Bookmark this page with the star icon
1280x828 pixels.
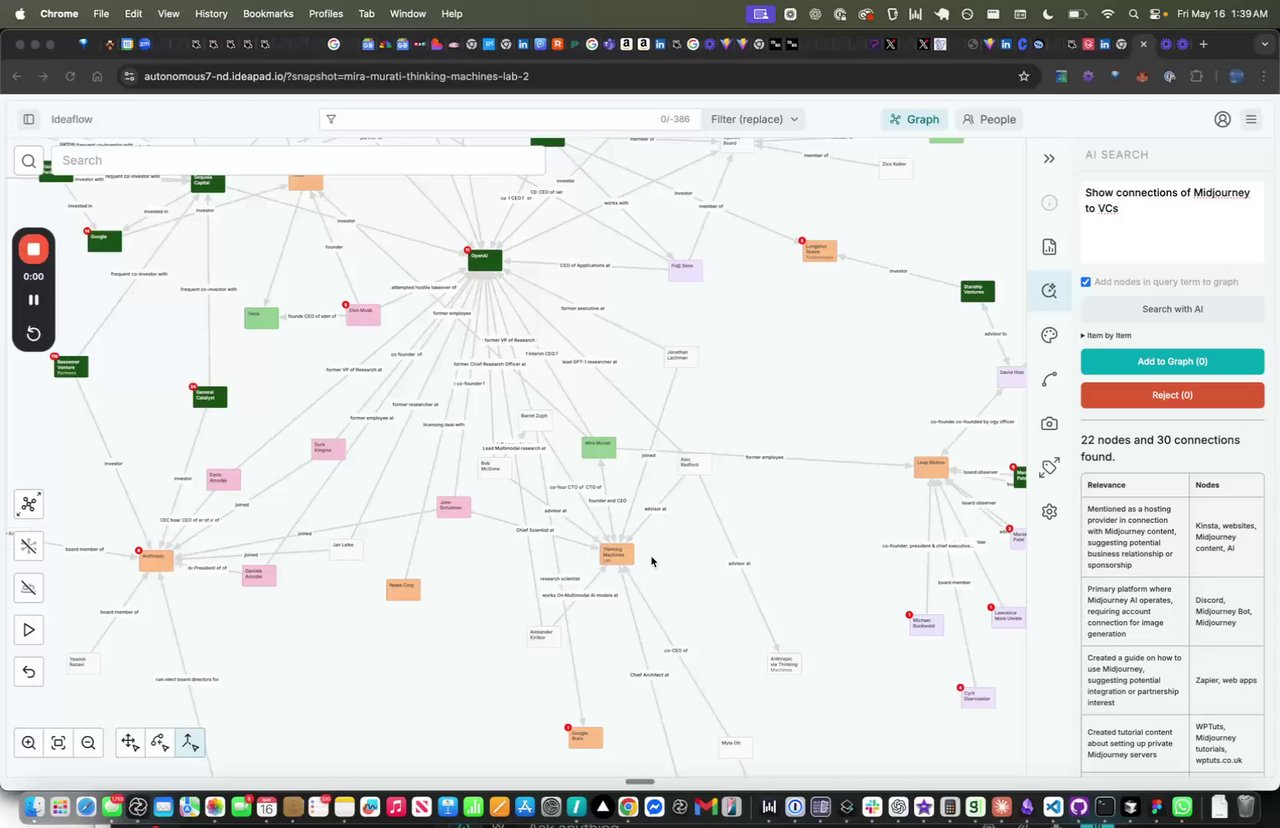(1024, 76)
